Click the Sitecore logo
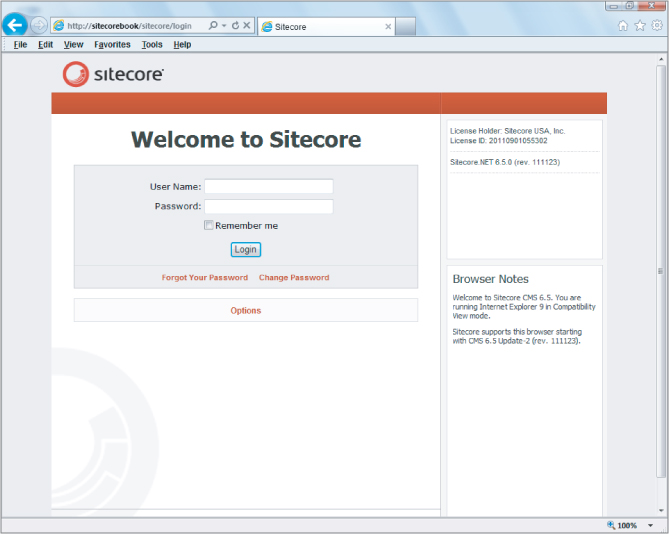This screenshot has width=669, height=534. pyautogui.click(x=113, y=73)
